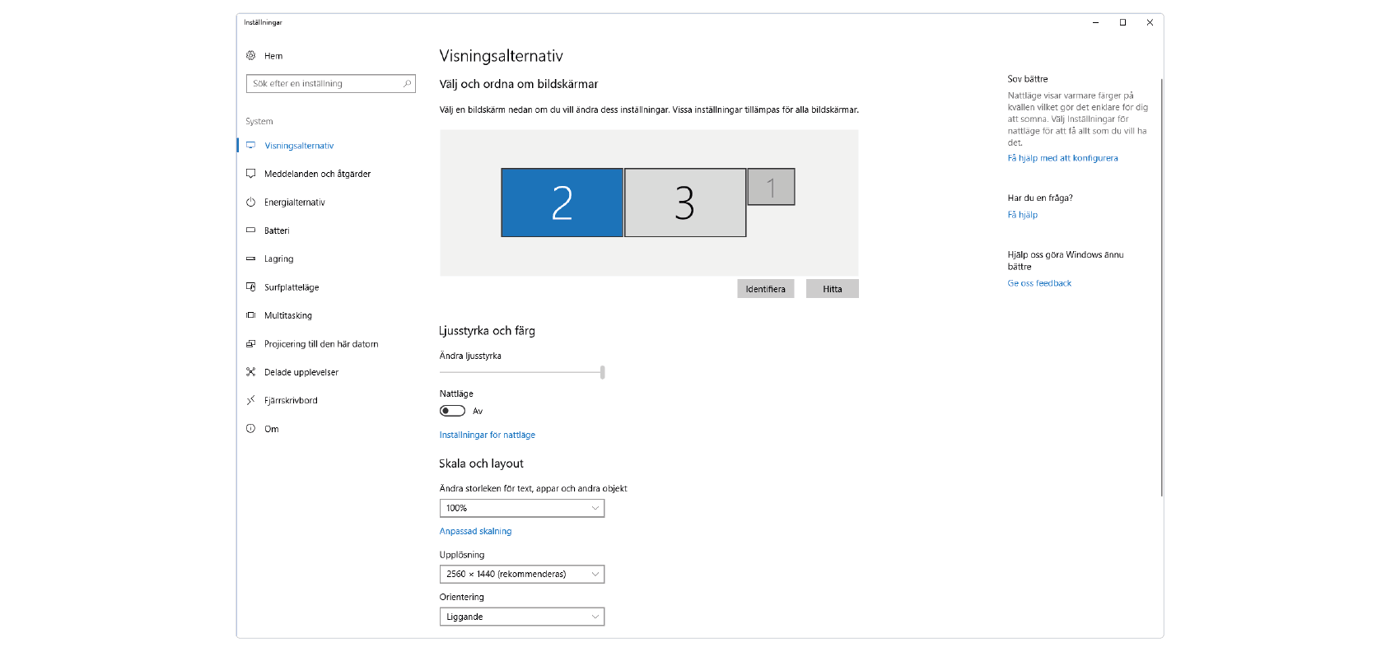The height and width of the screenshot is (652, 1400).
Task: Expand the Orientering Liggande dropdown
Action: pyautogui.click(x=522, y=617)
